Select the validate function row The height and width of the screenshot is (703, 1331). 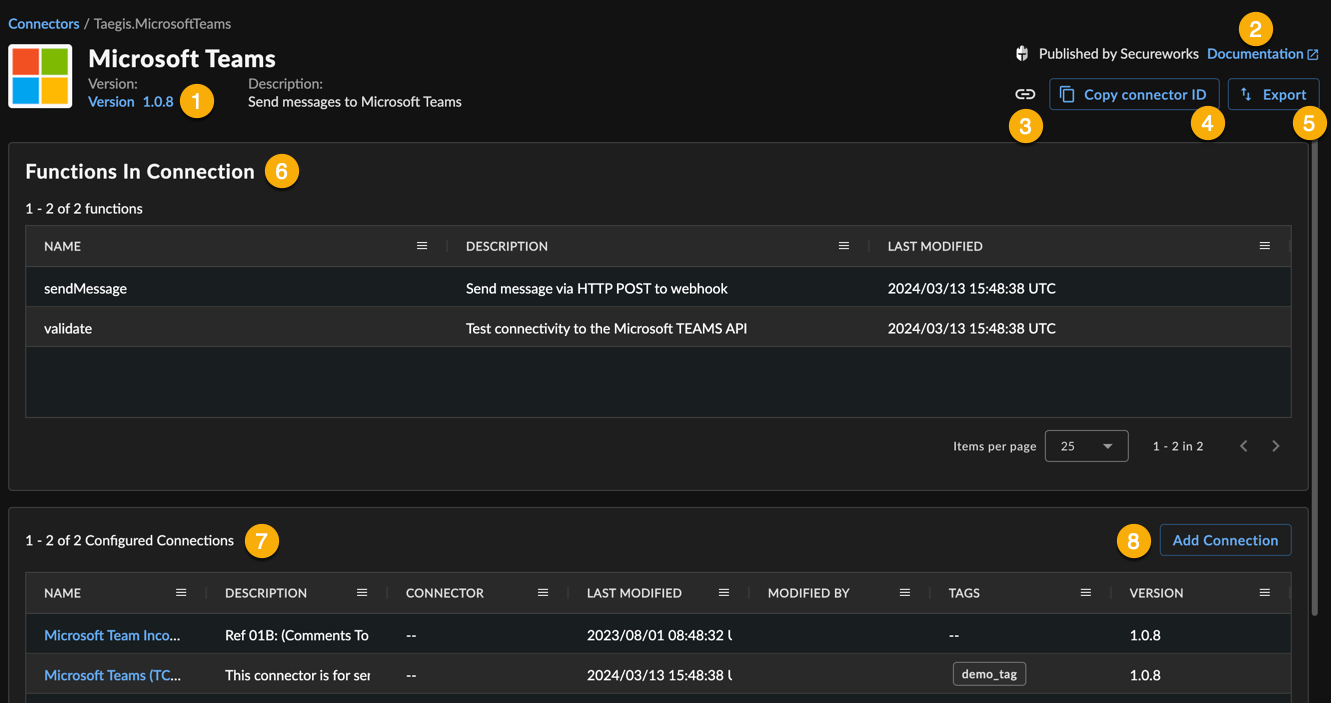pos(658,328)
